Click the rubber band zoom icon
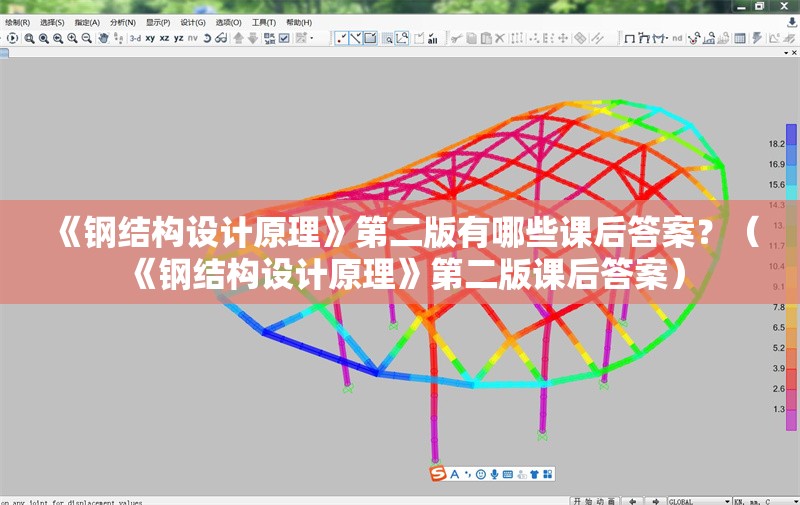Viewport: 800px width, 505px height. pos(30,38)
